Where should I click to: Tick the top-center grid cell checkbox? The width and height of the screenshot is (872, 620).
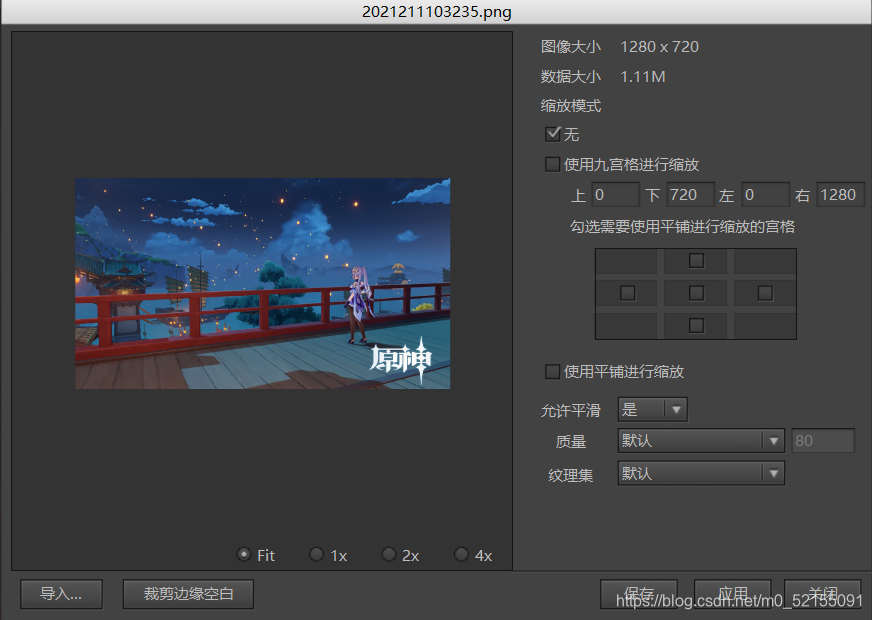click(x=696, y=260)
